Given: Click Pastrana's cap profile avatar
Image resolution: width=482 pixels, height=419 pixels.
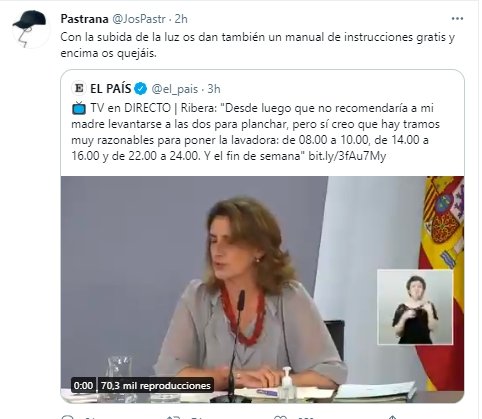Looking at the screenshot, I should (x=30, y=29).
